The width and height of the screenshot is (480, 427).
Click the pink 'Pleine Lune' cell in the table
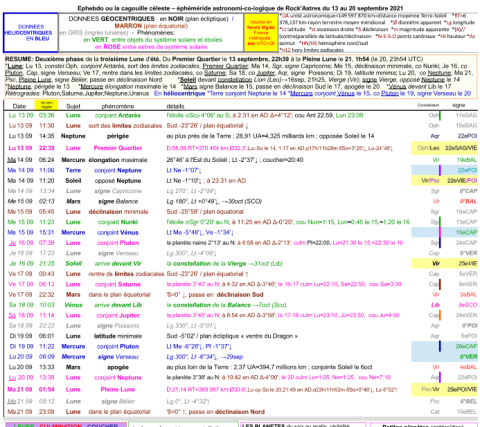[x=118, y=389]
